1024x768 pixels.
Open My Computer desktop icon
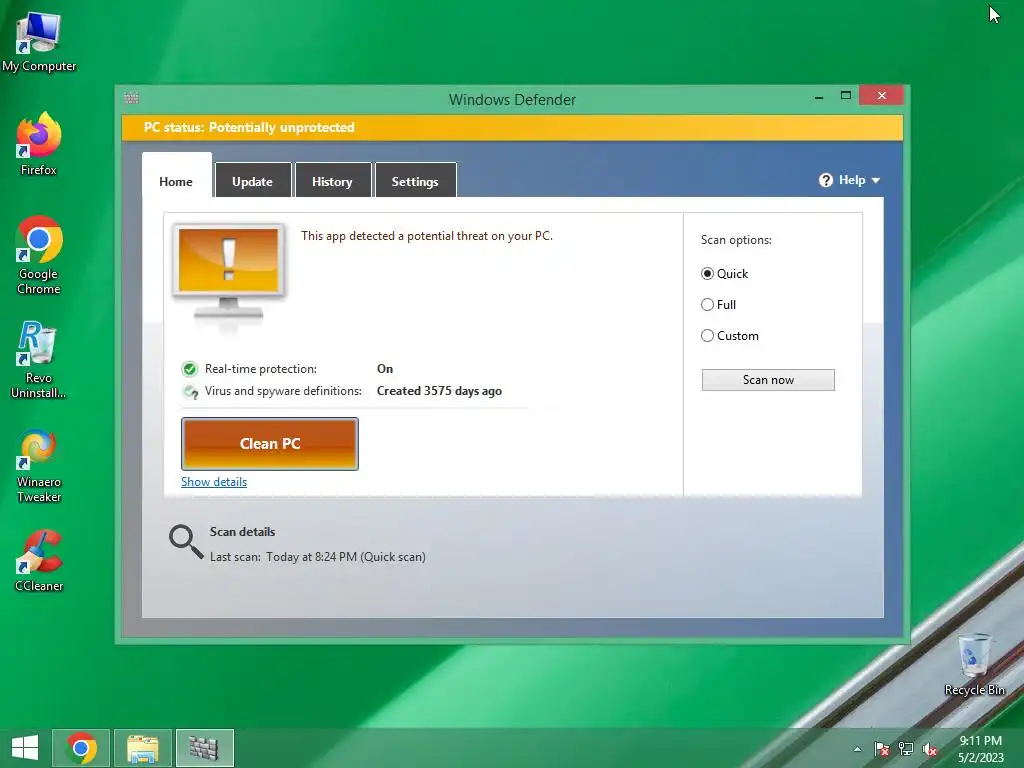pos(39,40)
